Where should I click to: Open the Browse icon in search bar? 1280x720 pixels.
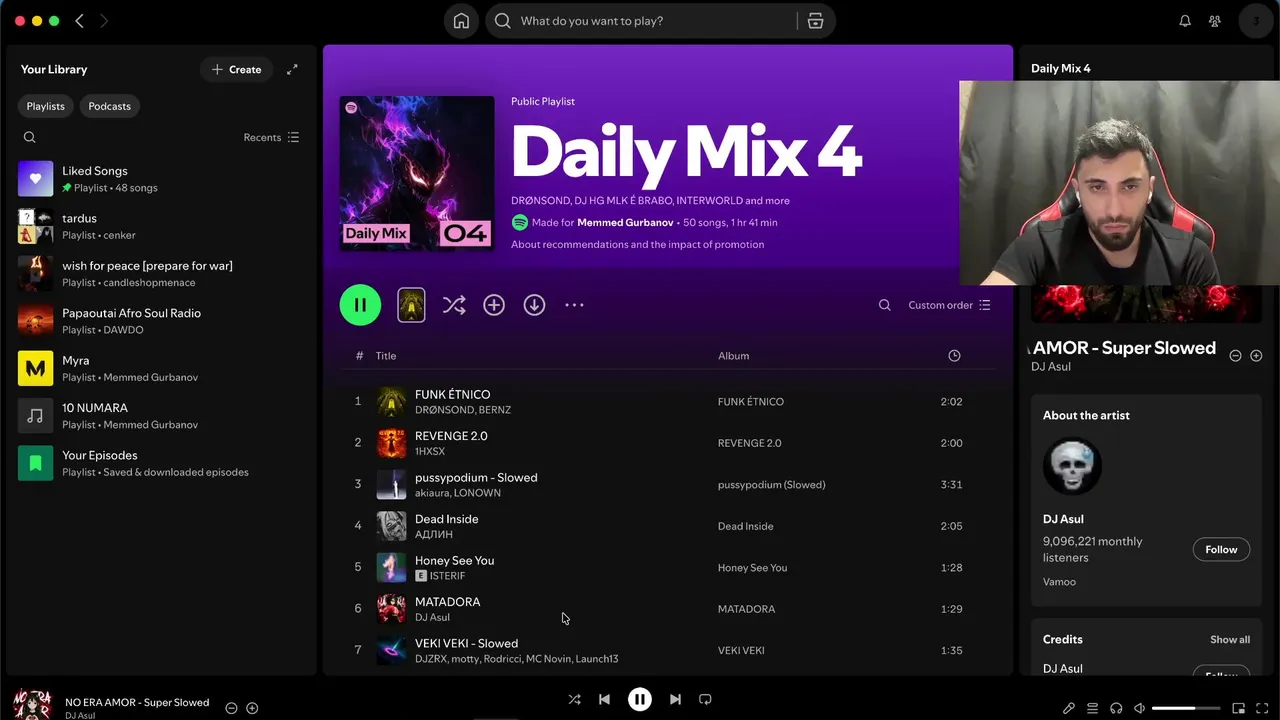815,21
